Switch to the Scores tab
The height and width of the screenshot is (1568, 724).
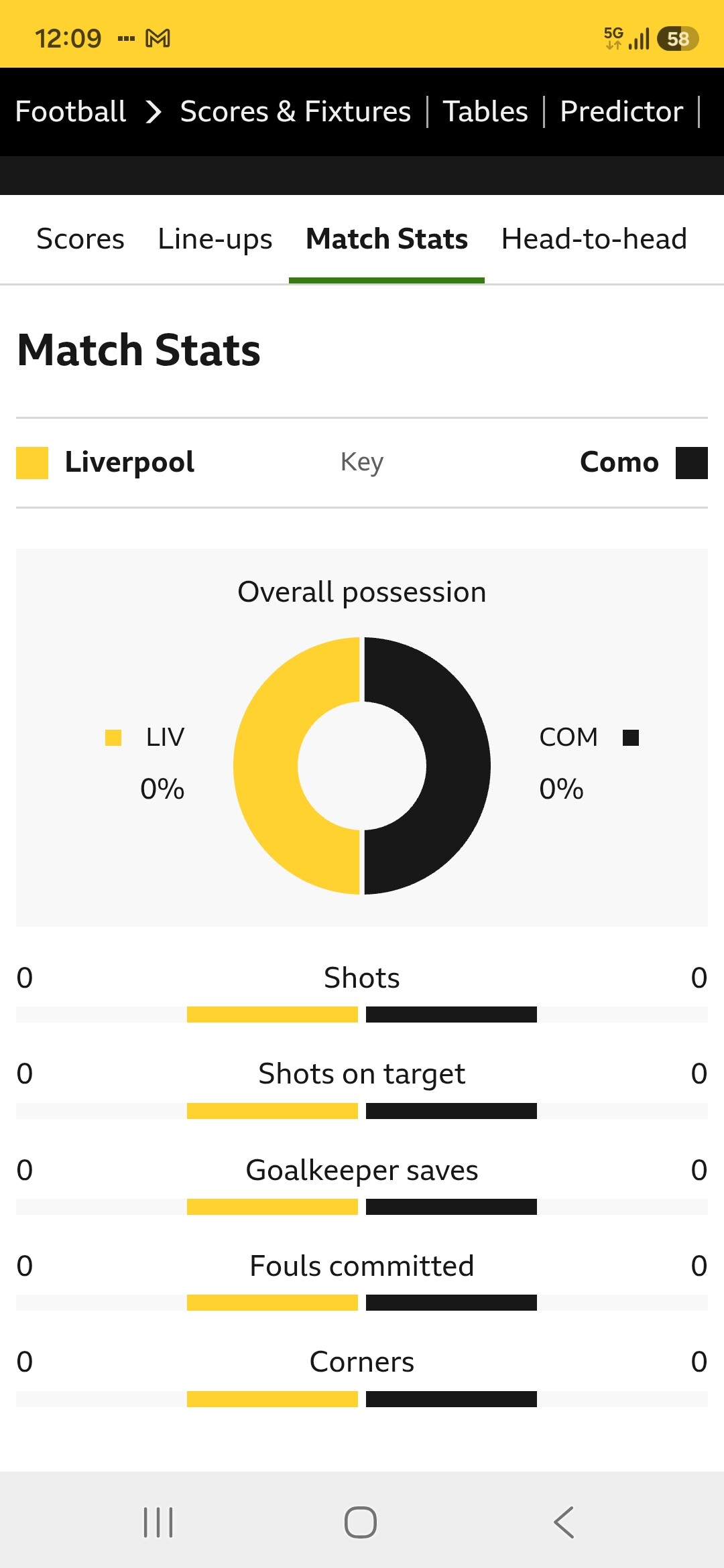point(80,239)
